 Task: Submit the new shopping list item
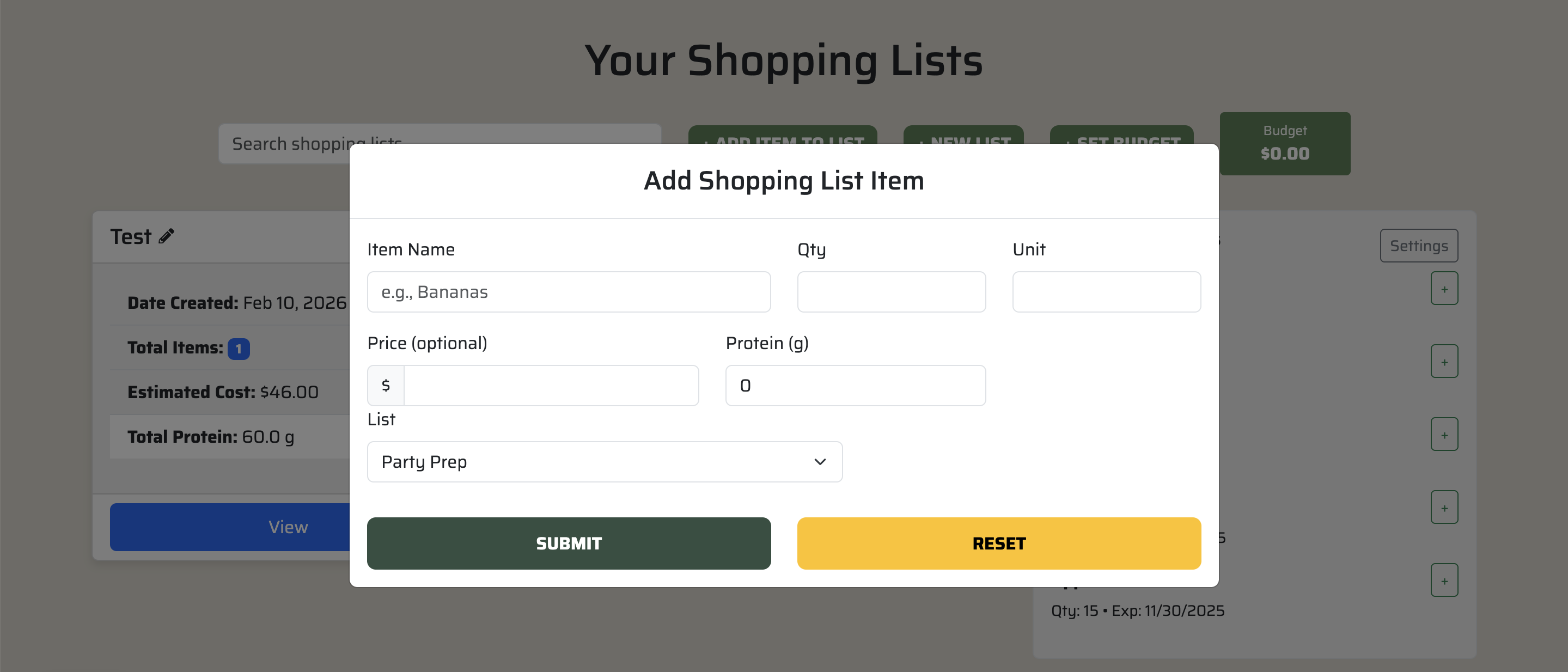[x=569, y=543]
